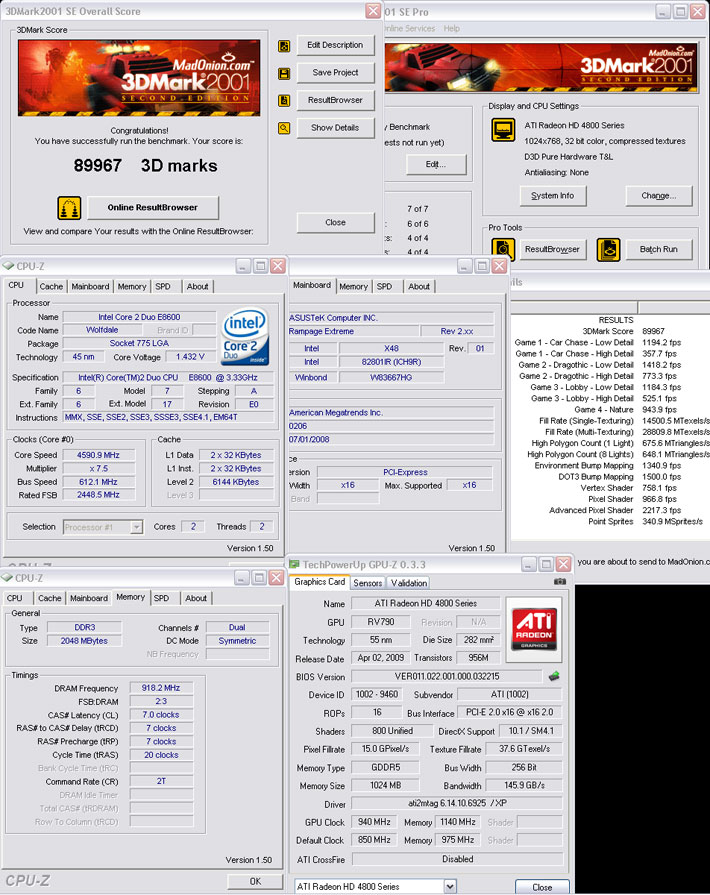
Task: Click the Memory tab in the CPU-Z Mainboard window
Action: tap(353, 287)
